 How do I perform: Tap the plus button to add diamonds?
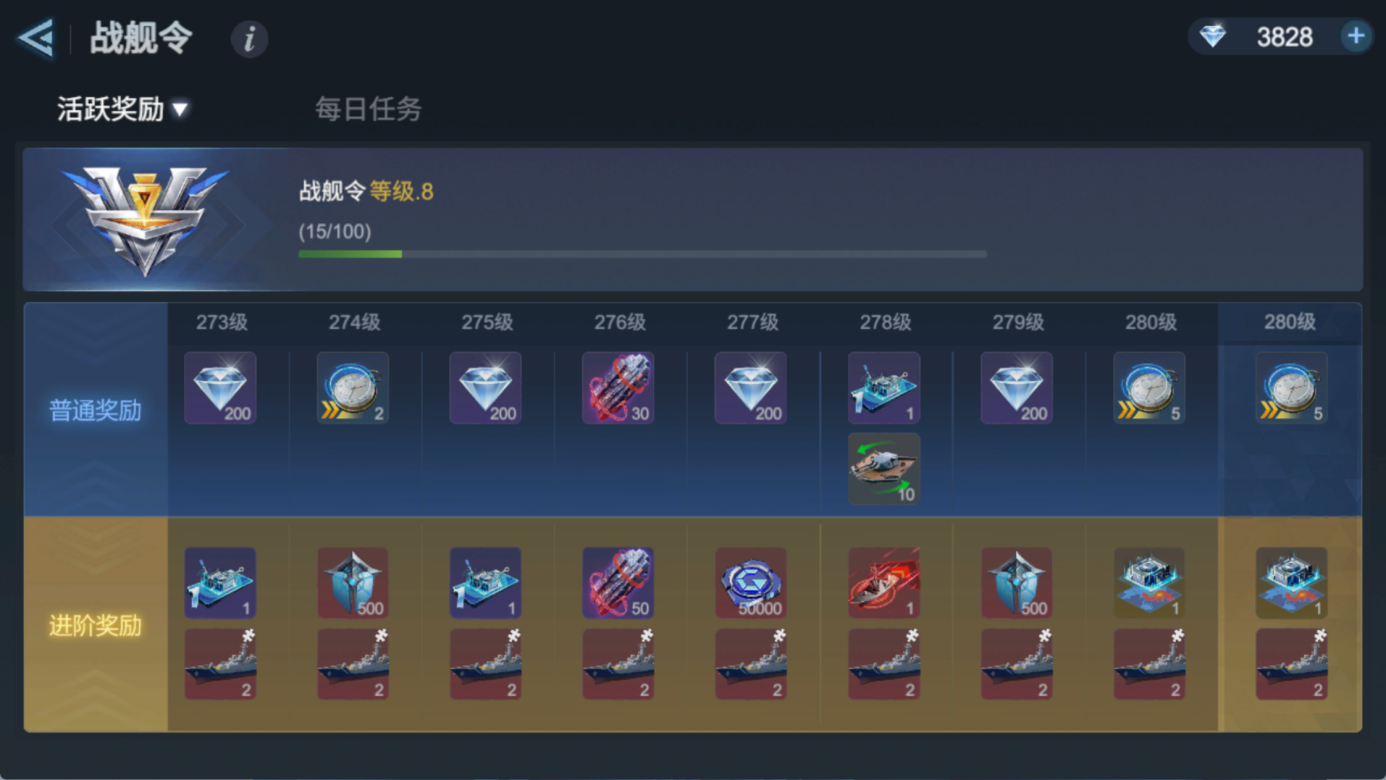(1355, 37)
